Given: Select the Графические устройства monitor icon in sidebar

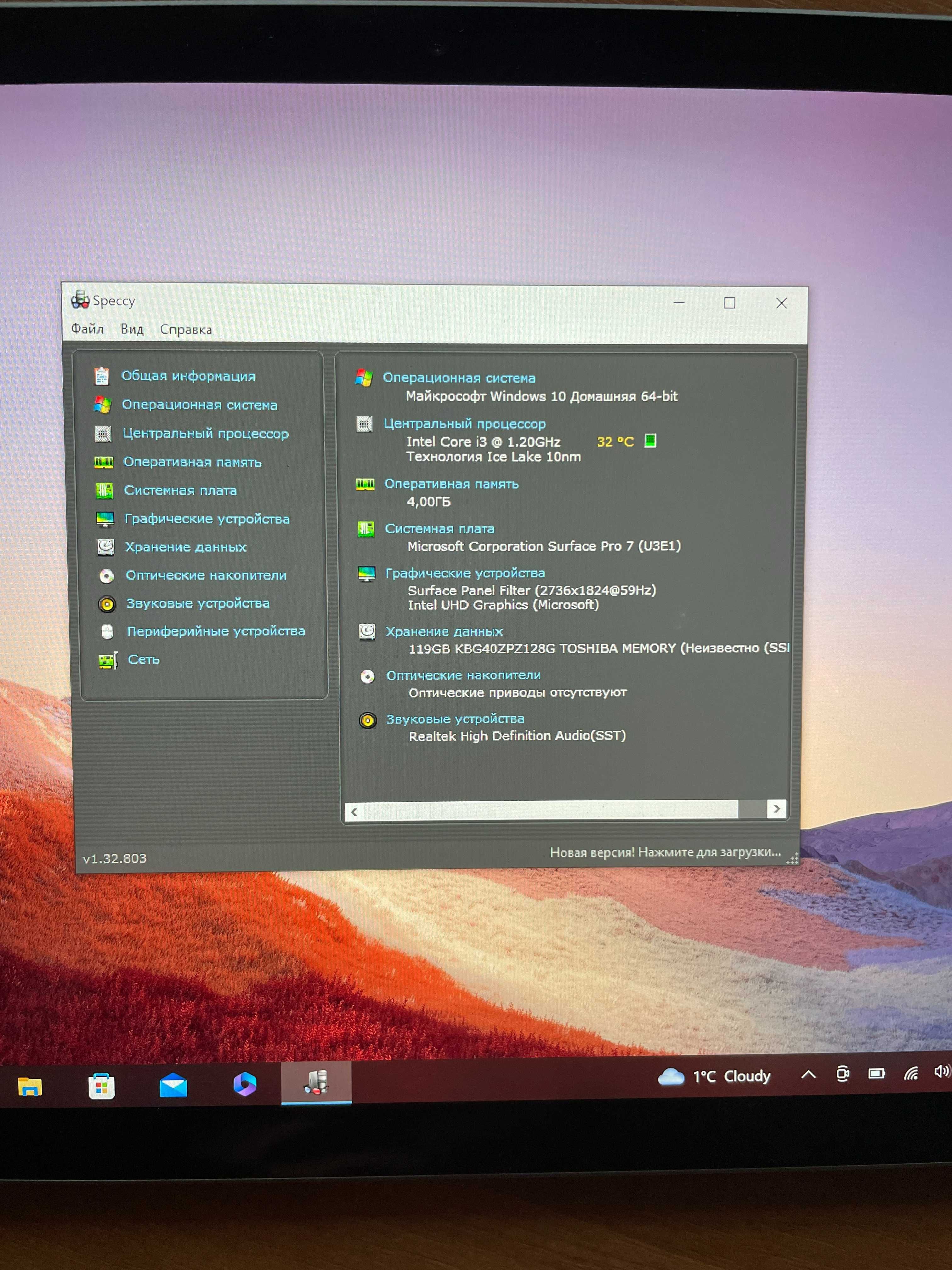Looking at the screenshot, I should click(x=105, y=519).
